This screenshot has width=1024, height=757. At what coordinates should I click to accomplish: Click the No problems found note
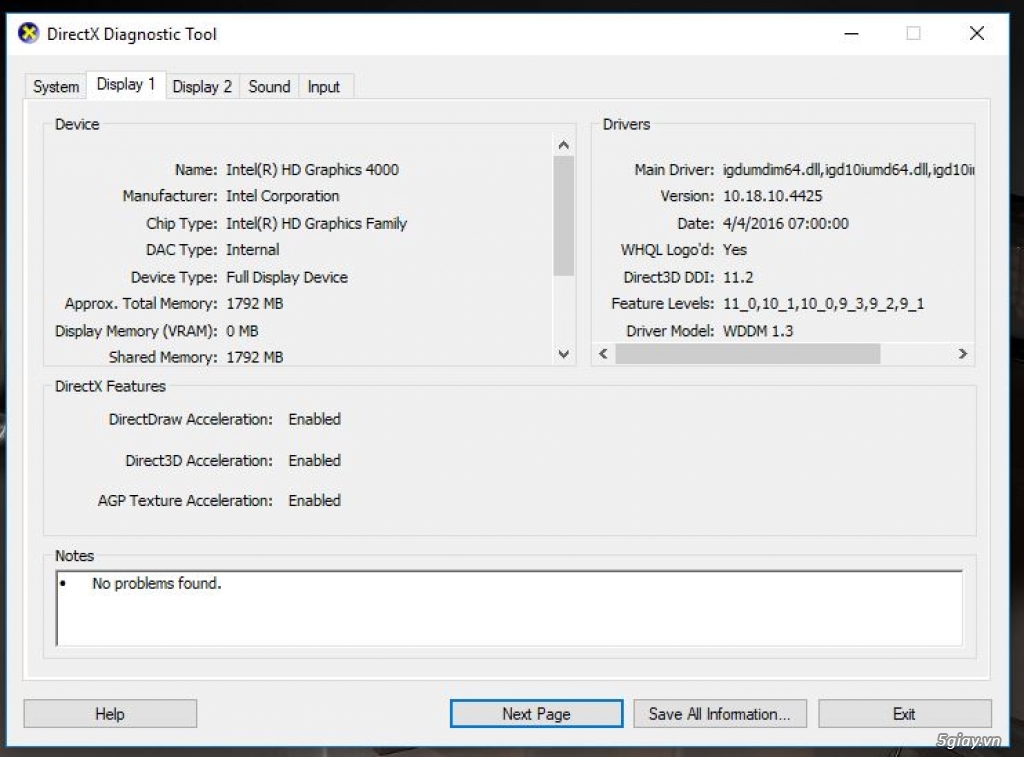(x=157, y=583)
